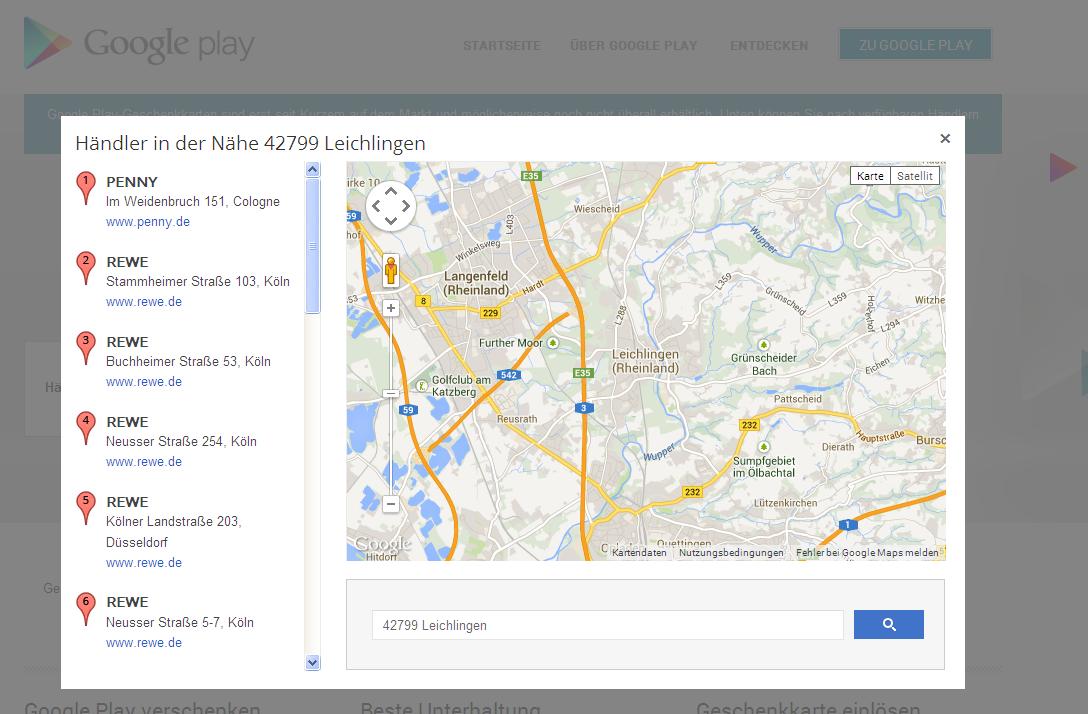Zoom out the map with minus button
The width and height of the screenshot is (1088, 714).
[391, 504]
